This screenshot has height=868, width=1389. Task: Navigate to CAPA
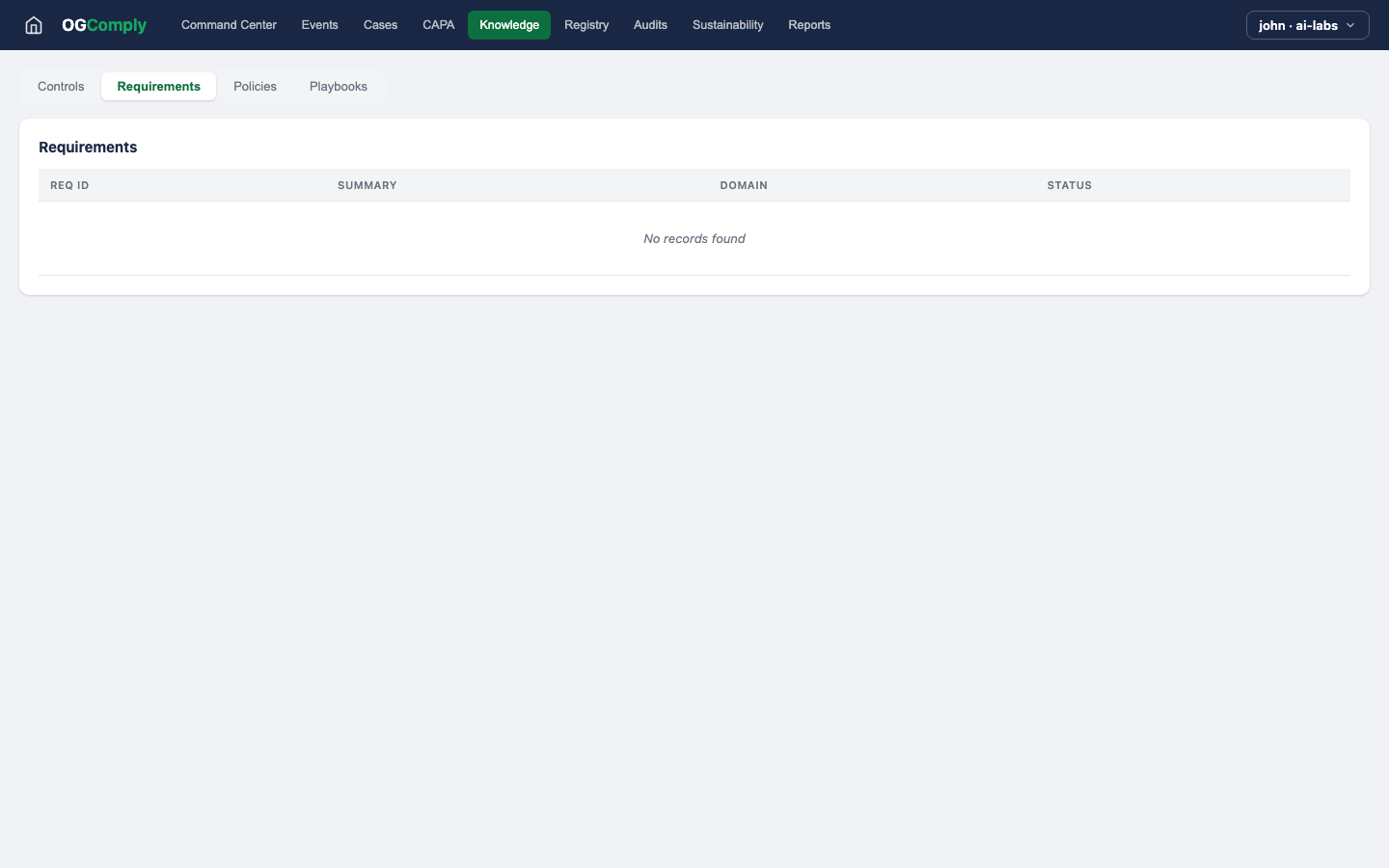(438, 25)
